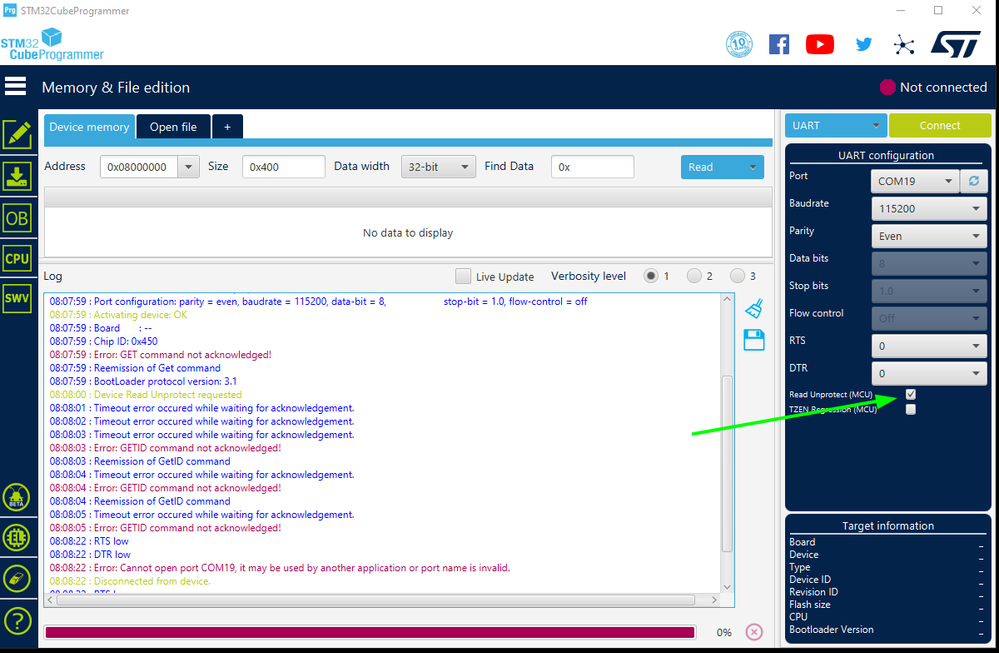Screen dimensions: 999x653
Task: Click 'Cannot open port COM19' error line
Action: (x=280, y=568)
